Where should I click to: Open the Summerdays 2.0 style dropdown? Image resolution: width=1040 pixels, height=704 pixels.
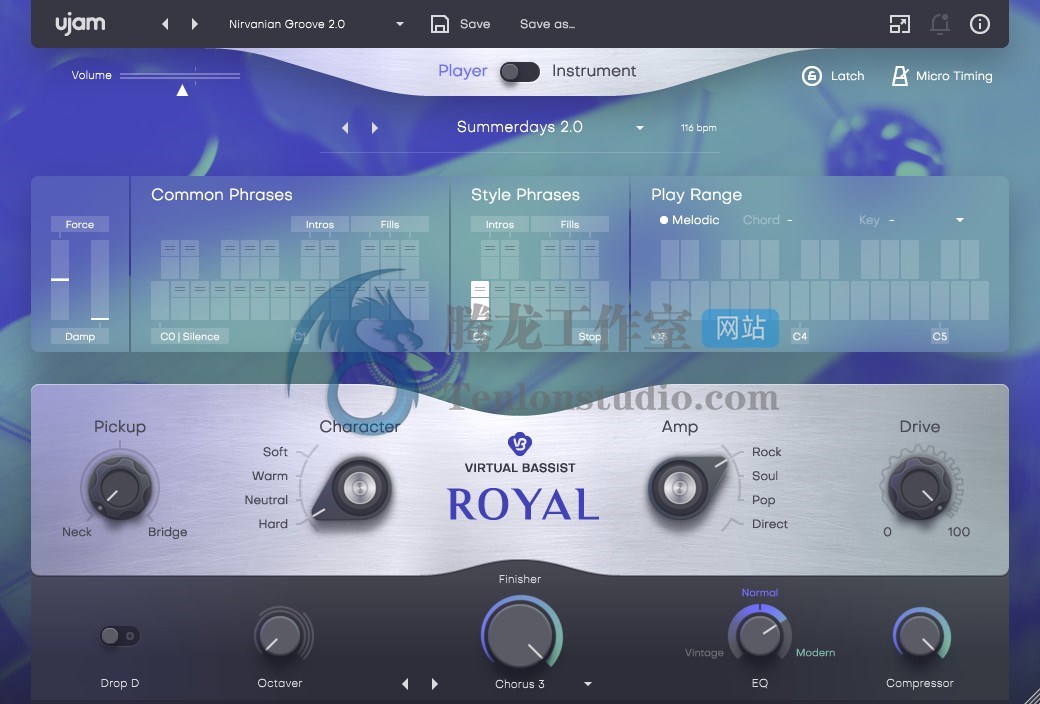pos(639,127)
